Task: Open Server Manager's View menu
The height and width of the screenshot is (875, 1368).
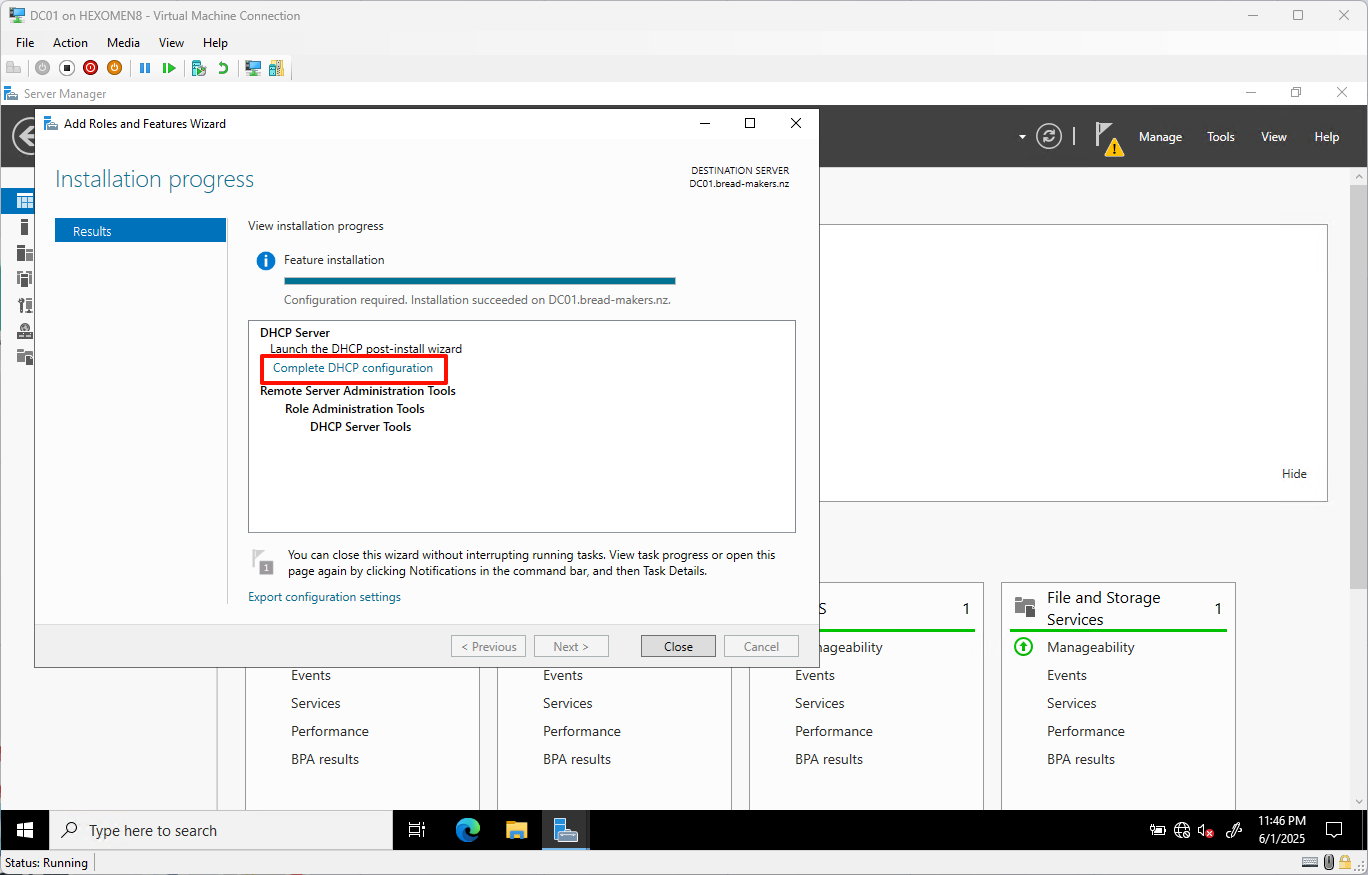Action: tap(1273, 137)
